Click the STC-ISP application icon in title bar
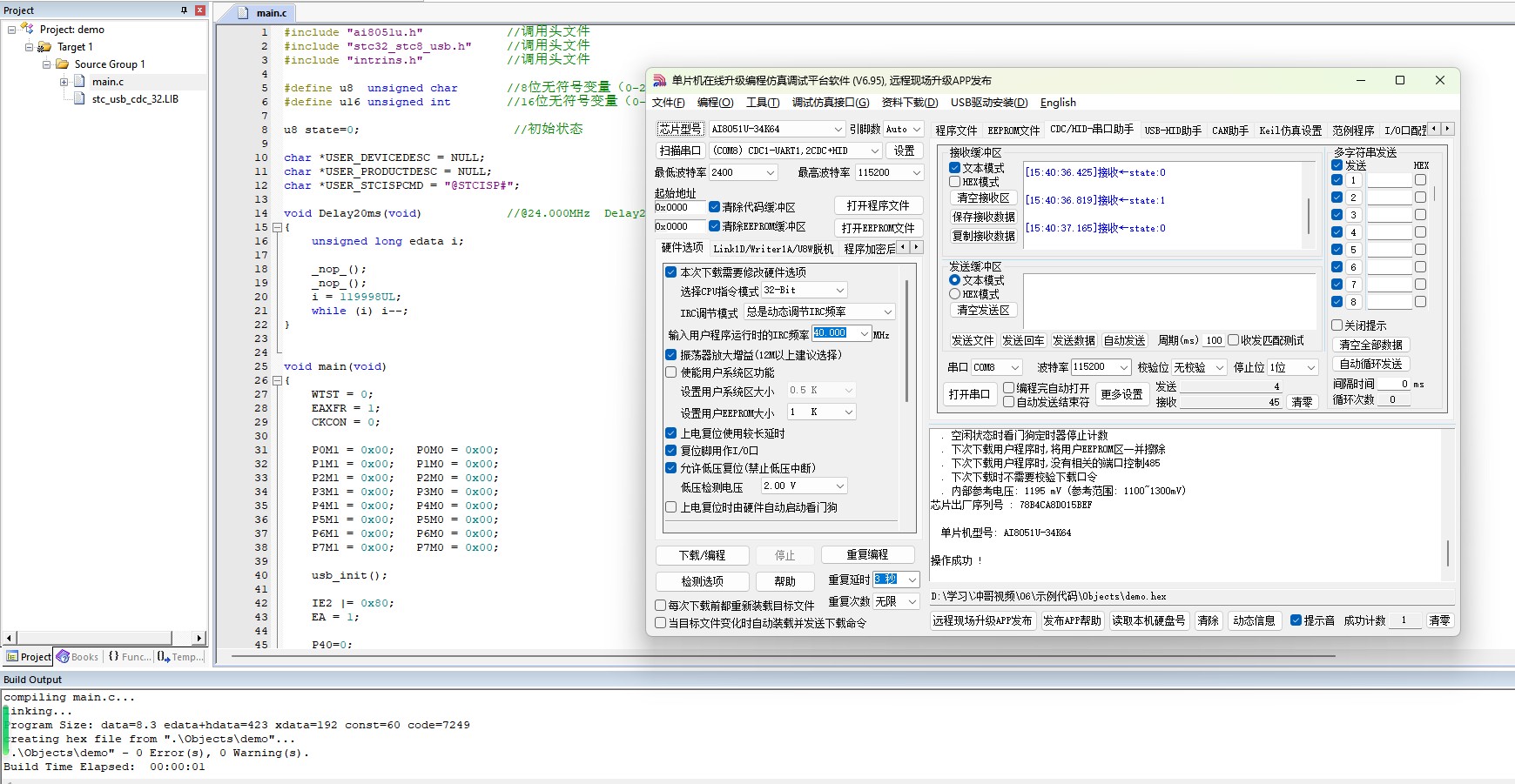This screenshot has height=784, width=1515. (x=660, y=80)
